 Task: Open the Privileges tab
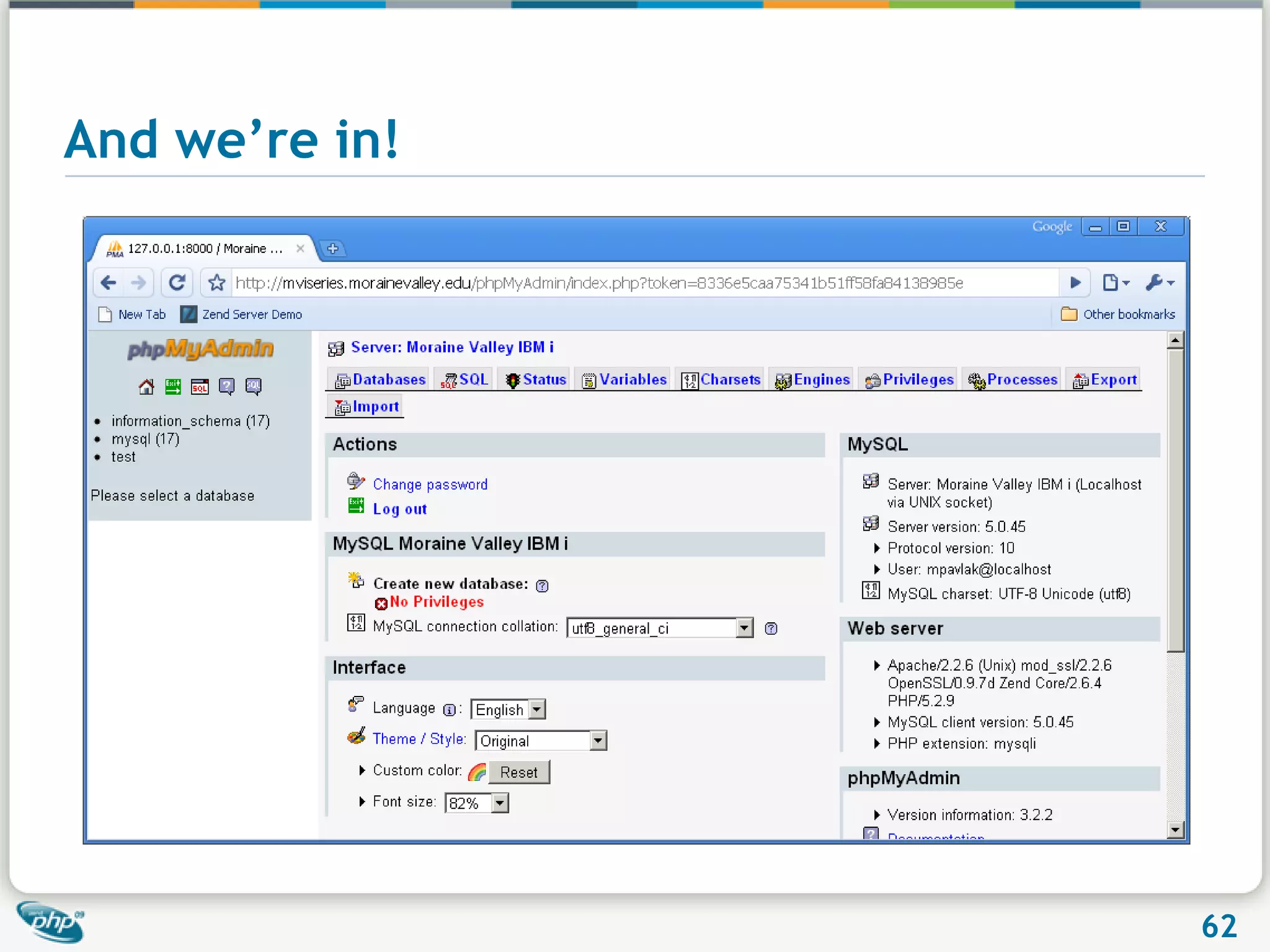tap(910, 380)
